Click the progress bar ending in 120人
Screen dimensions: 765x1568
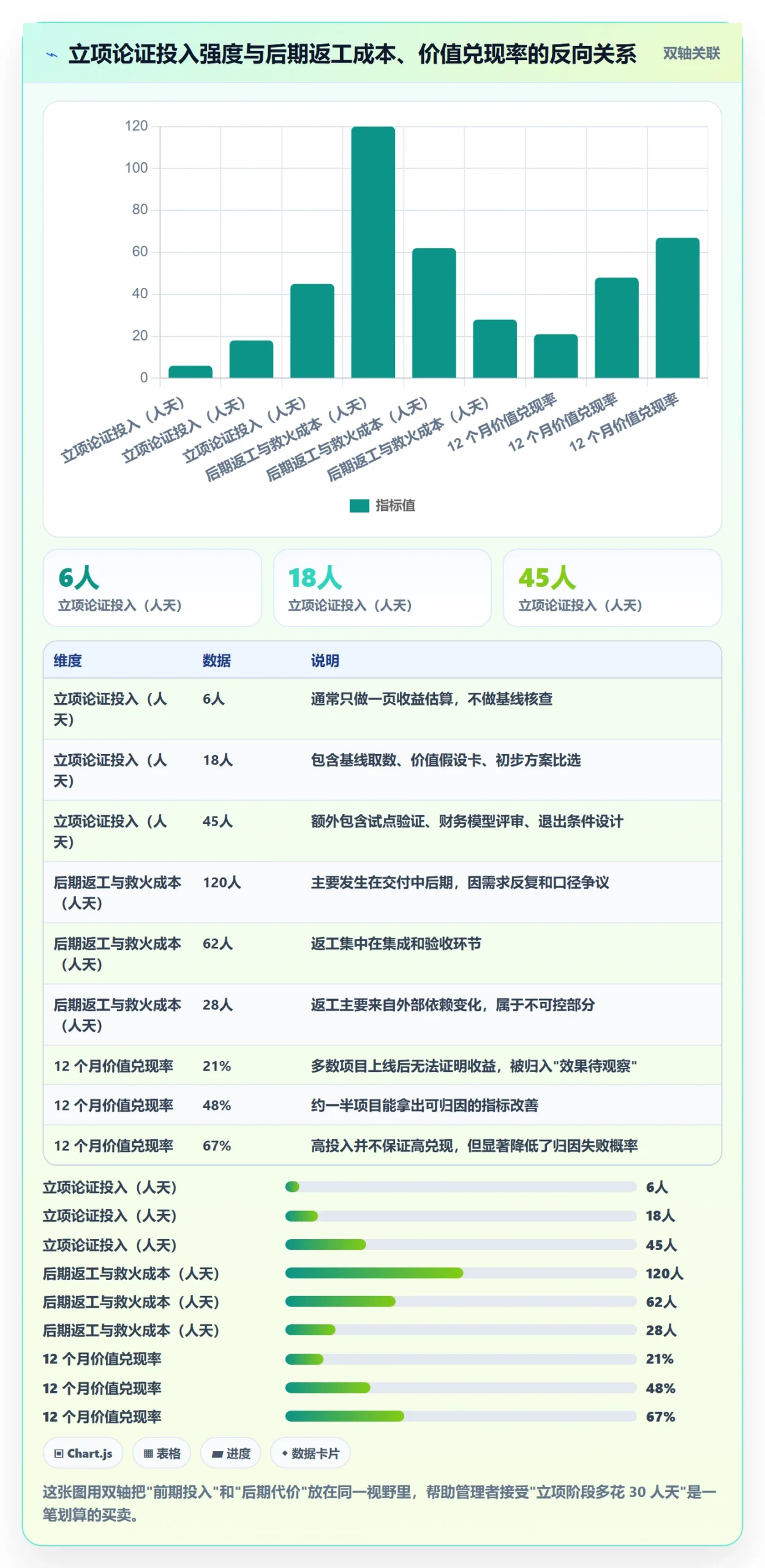click(461, 1273)
